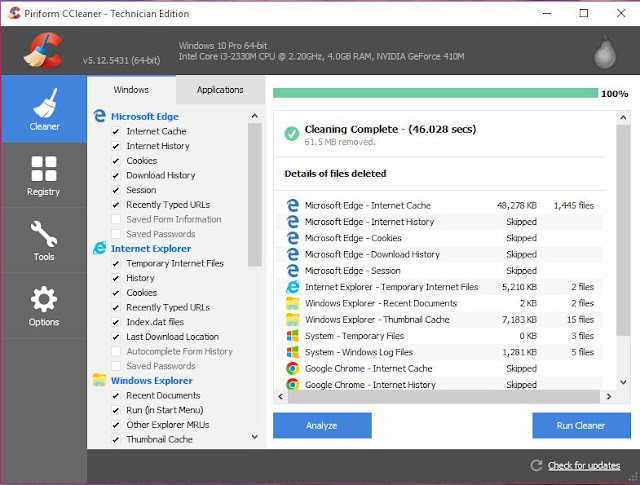Screen dimensions: 640x485
Task: Toggle Last Download Location checkbox
Action: point(116,337)
